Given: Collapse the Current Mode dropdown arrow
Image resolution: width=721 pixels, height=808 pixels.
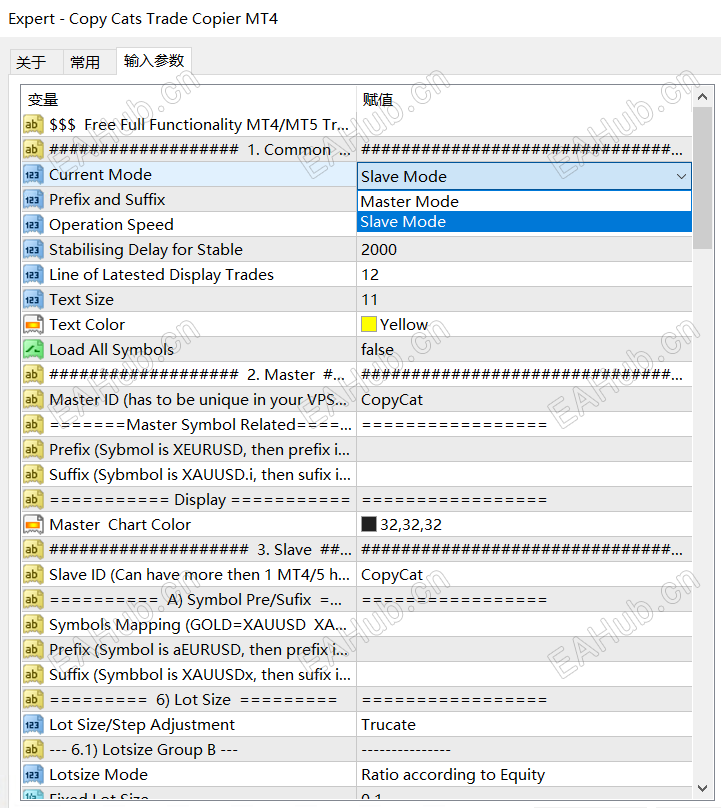Looking at the screenshot, I should 681,176.
